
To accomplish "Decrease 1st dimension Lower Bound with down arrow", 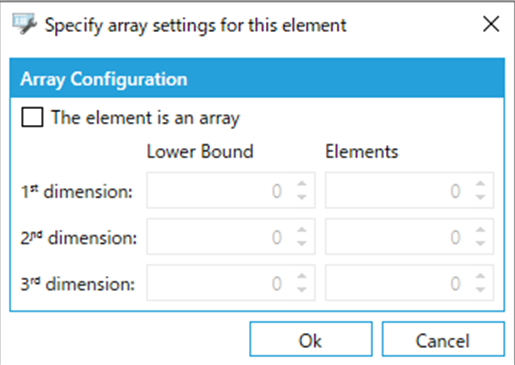I will (302, 197).
